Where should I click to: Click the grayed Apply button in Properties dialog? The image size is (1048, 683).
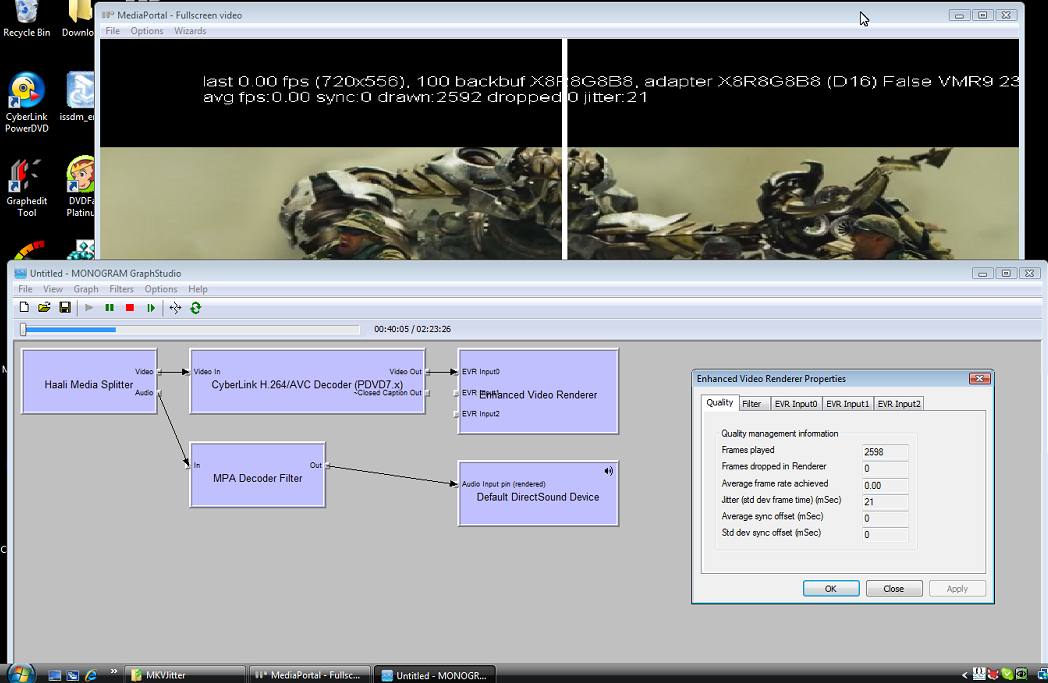(956, 589)
